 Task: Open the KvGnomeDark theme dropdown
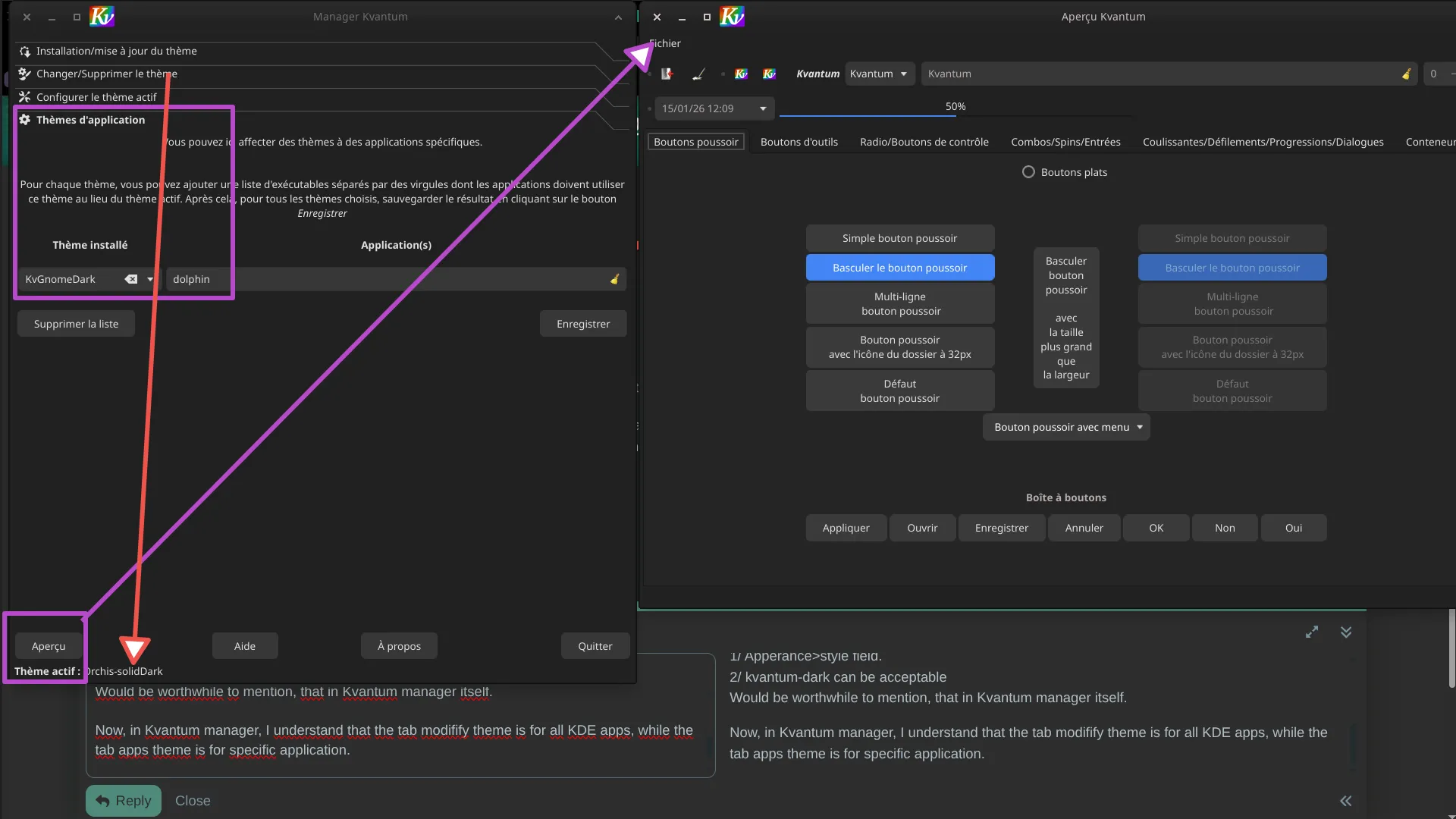click(x=150, y=279)
